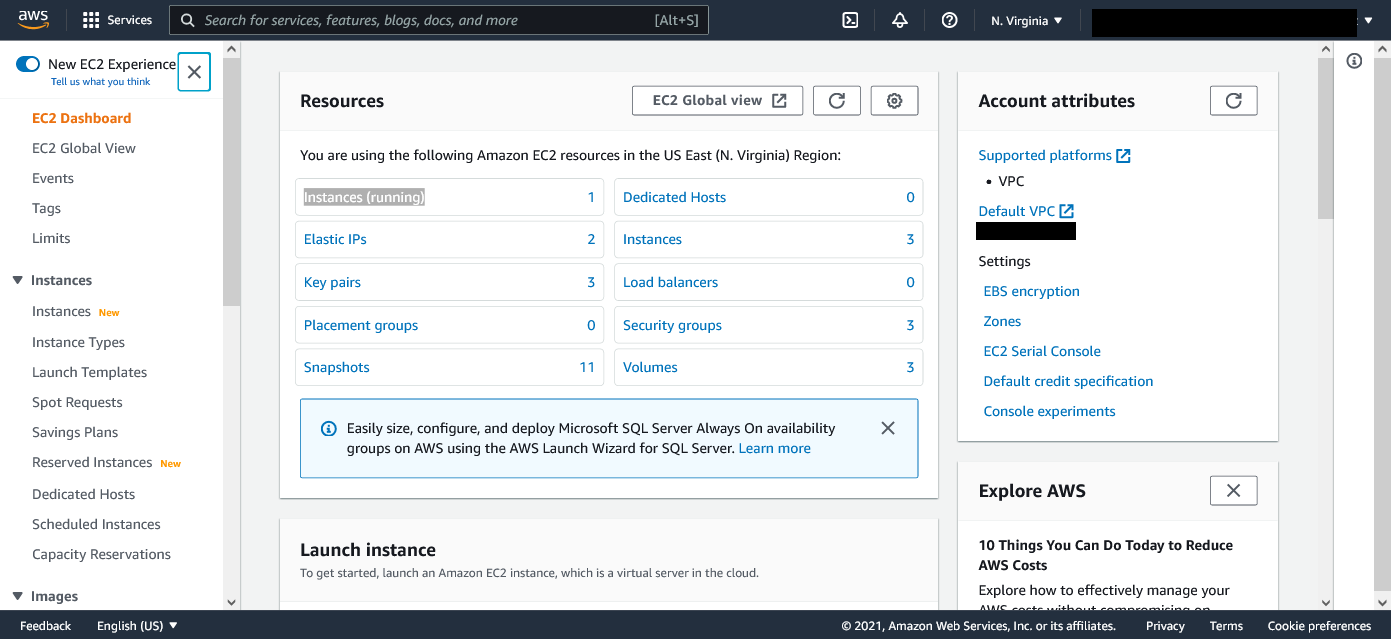Open Key pairs resource link
This screenshot has width=1391, height=639.
[332, 283]
